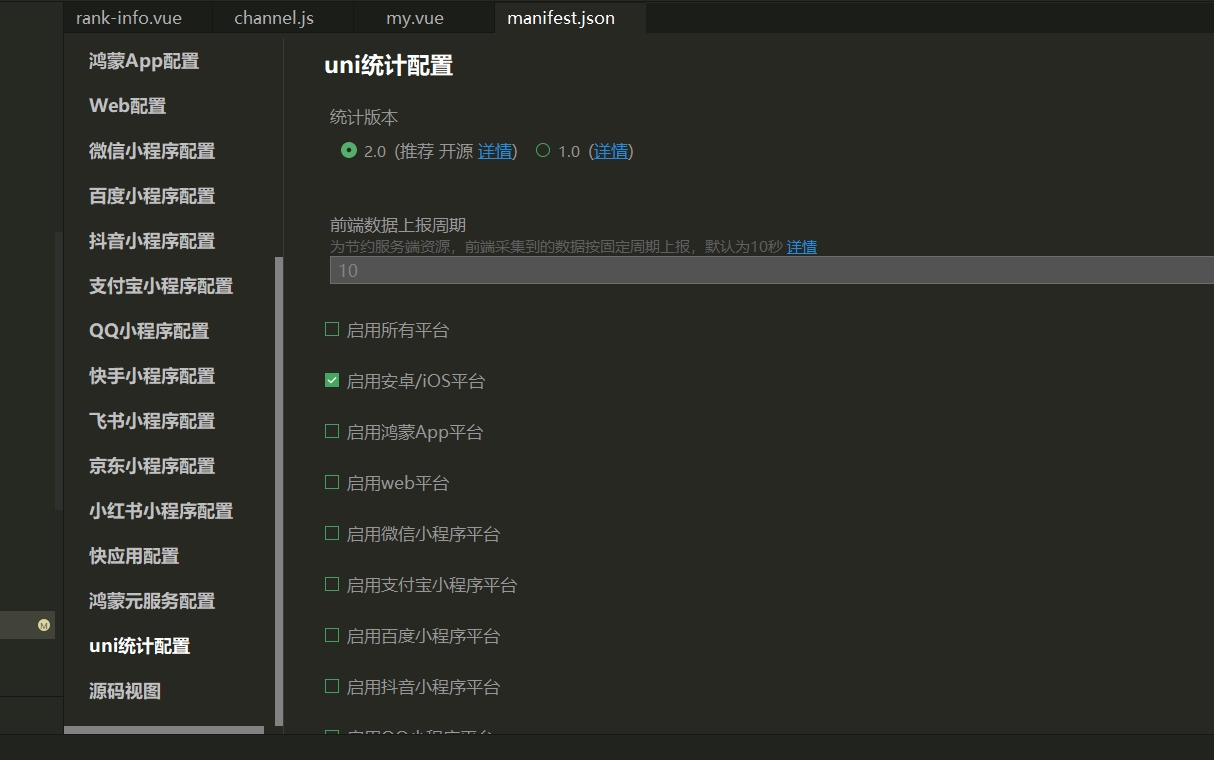Open 鸿蒙元服务配置 section

pos(152,601)
